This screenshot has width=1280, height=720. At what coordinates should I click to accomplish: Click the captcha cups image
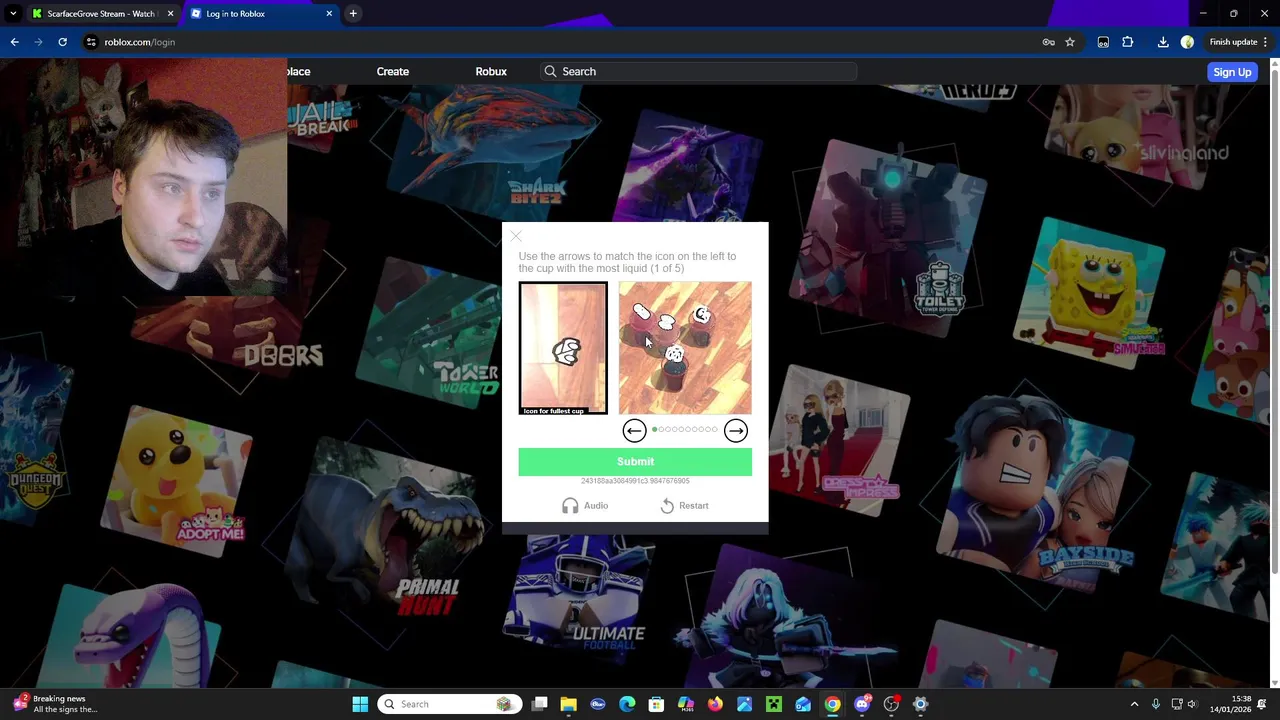click(685, 347)
